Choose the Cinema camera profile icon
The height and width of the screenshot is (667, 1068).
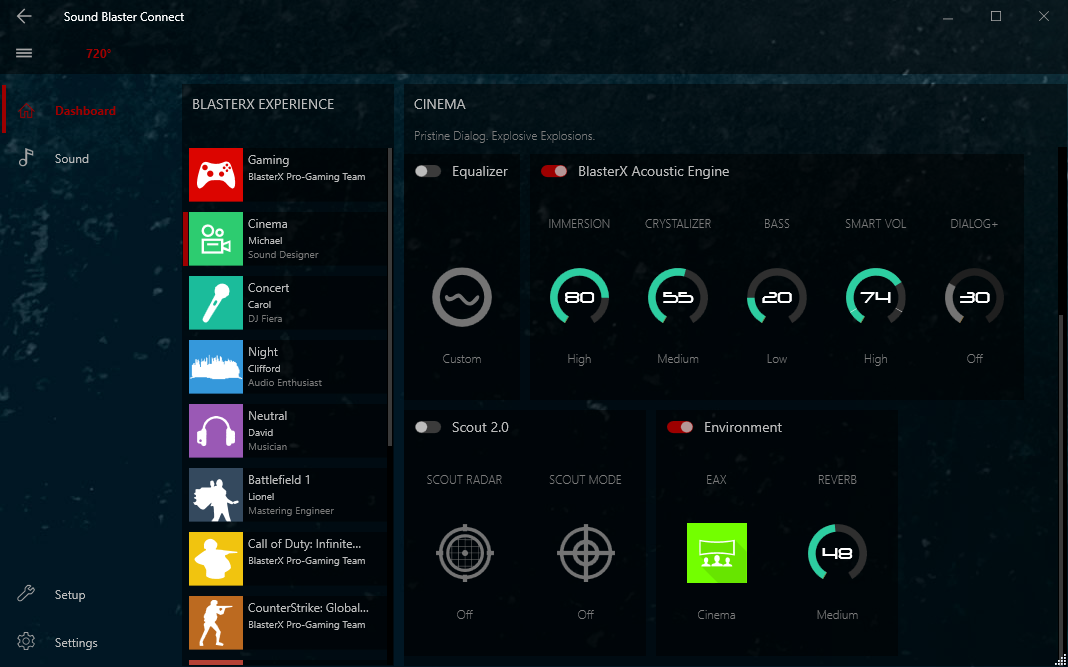tap(215, 239)
